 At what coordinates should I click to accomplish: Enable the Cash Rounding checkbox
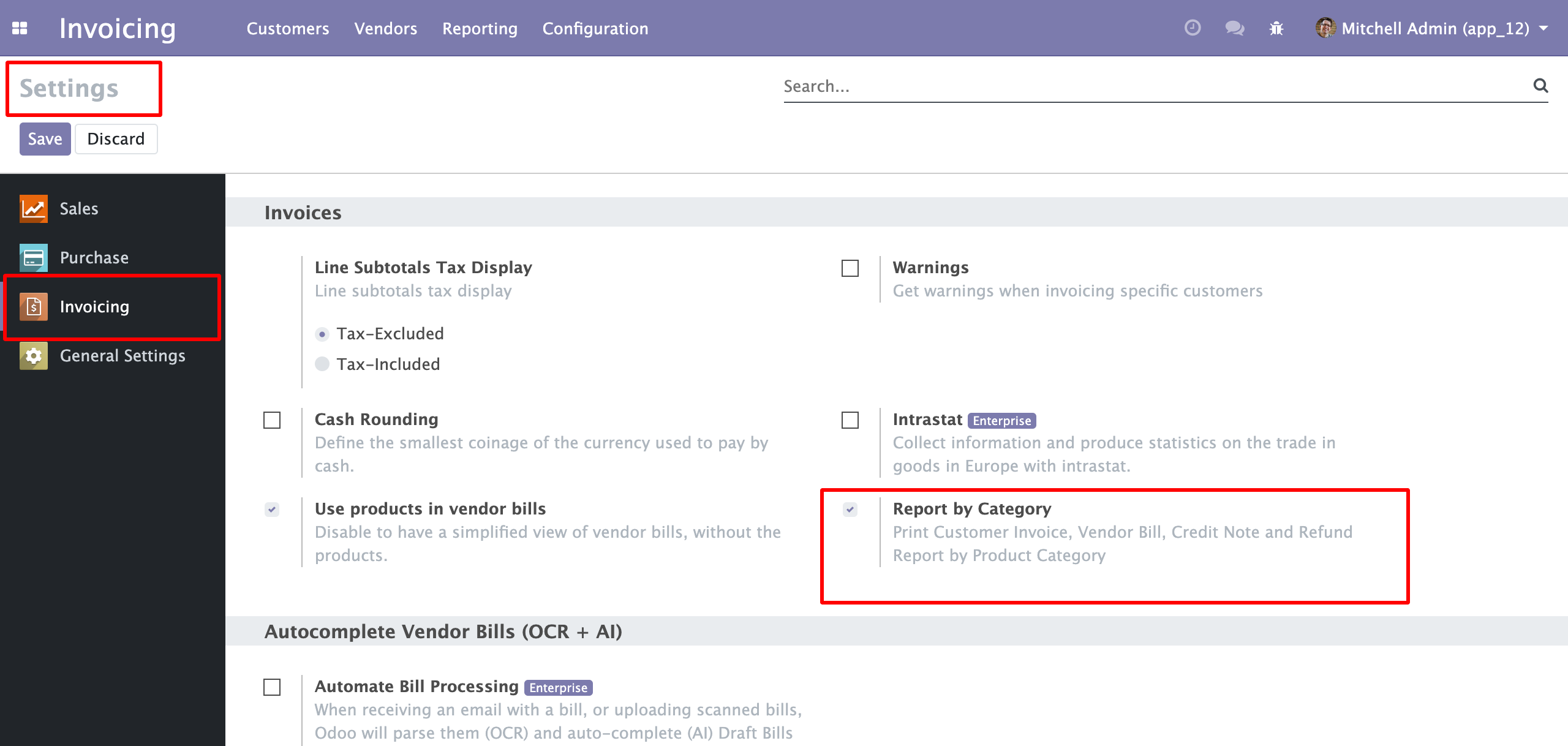pos(272,420)
